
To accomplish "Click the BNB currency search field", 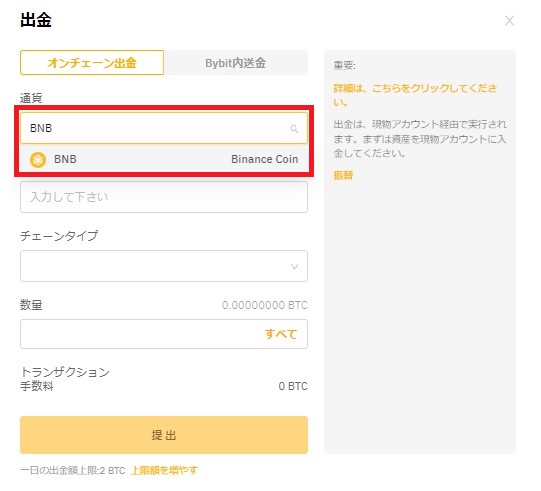I will click(x=164, y=128).
